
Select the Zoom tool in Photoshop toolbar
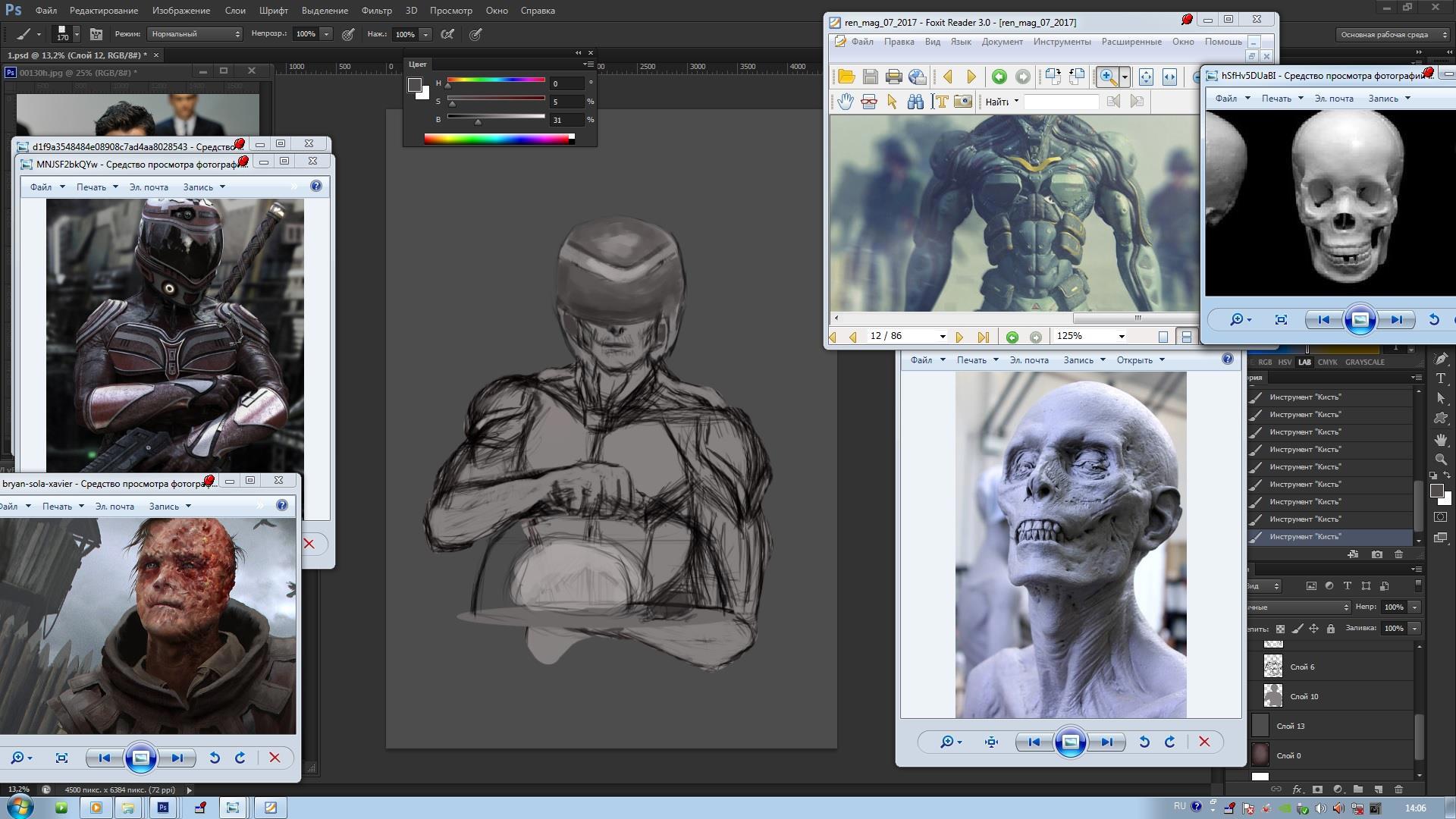tap(1441, 460)
